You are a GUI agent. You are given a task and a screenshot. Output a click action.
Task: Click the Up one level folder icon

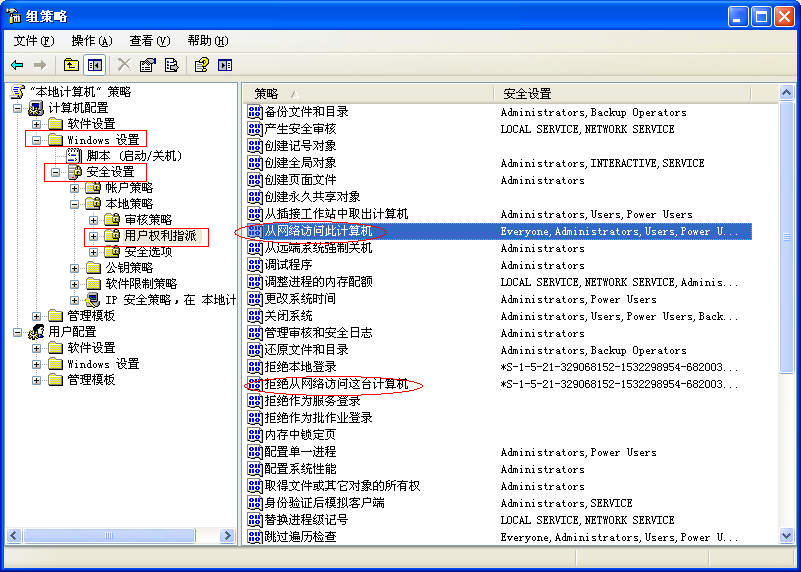(71, 65)
